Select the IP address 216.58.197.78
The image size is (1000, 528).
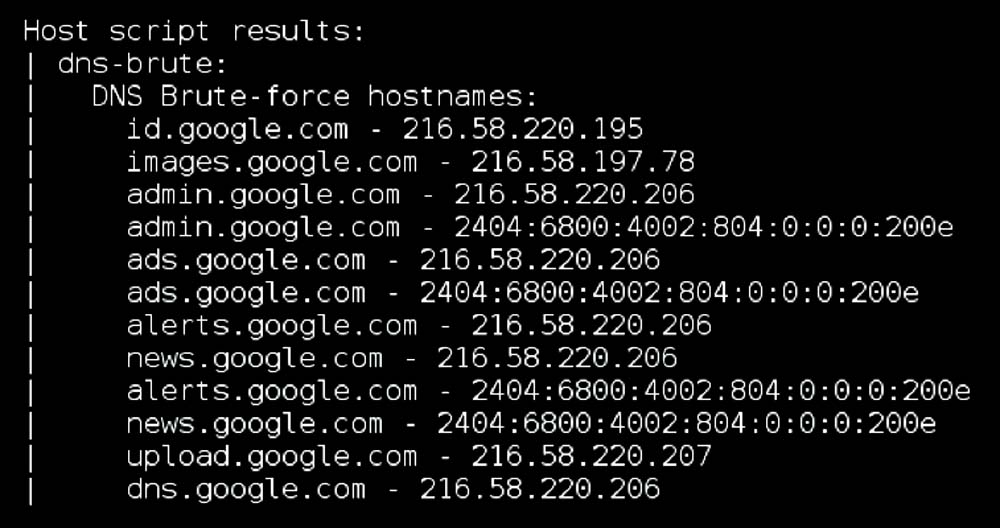coord(583,162)
